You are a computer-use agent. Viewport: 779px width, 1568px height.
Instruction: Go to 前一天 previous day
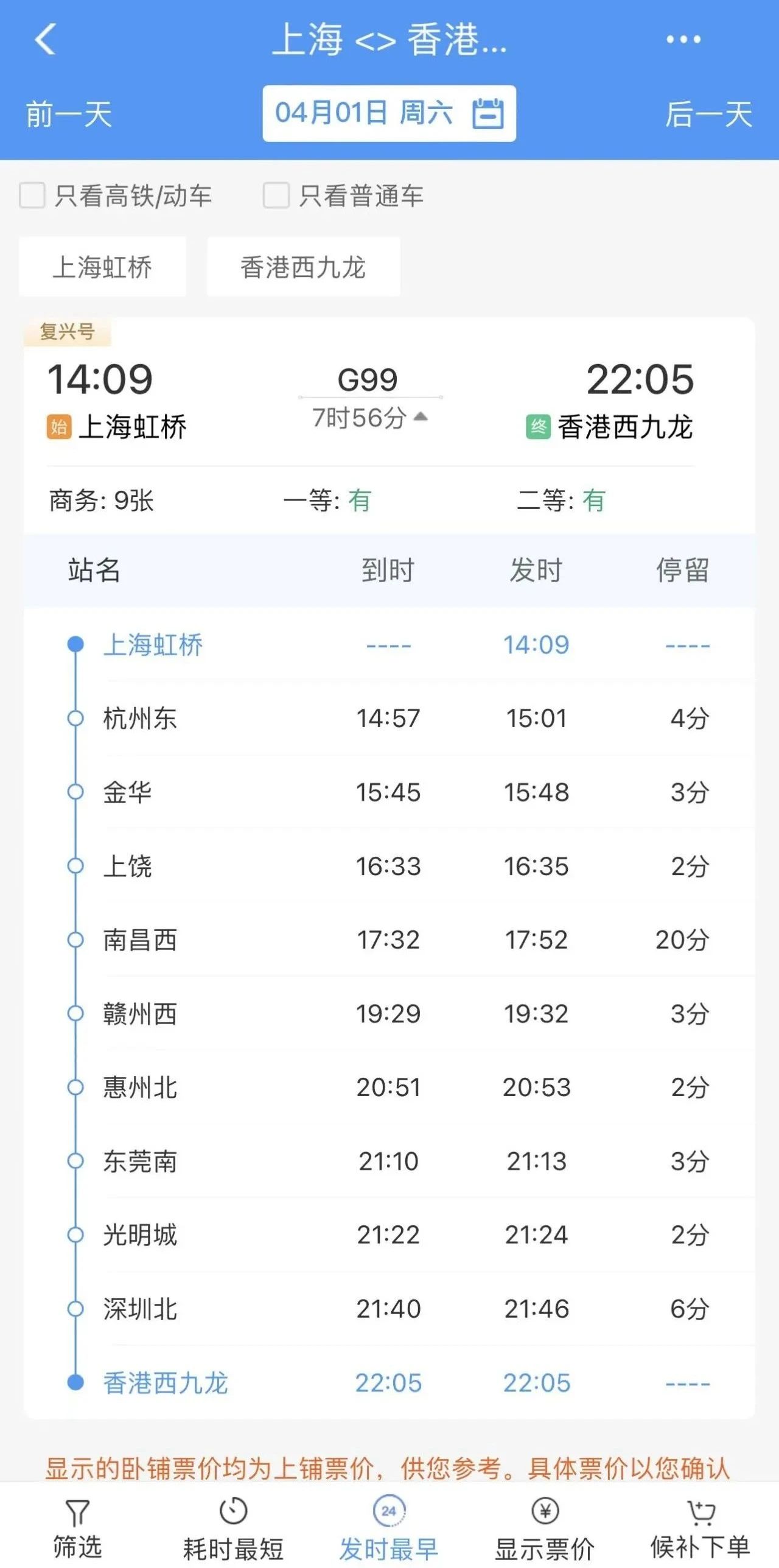(x=69, y=114)
